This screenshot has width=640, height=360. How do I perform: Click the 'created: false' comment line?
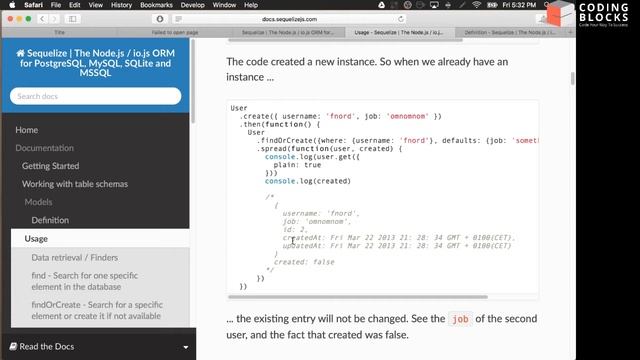pos(304,262)
